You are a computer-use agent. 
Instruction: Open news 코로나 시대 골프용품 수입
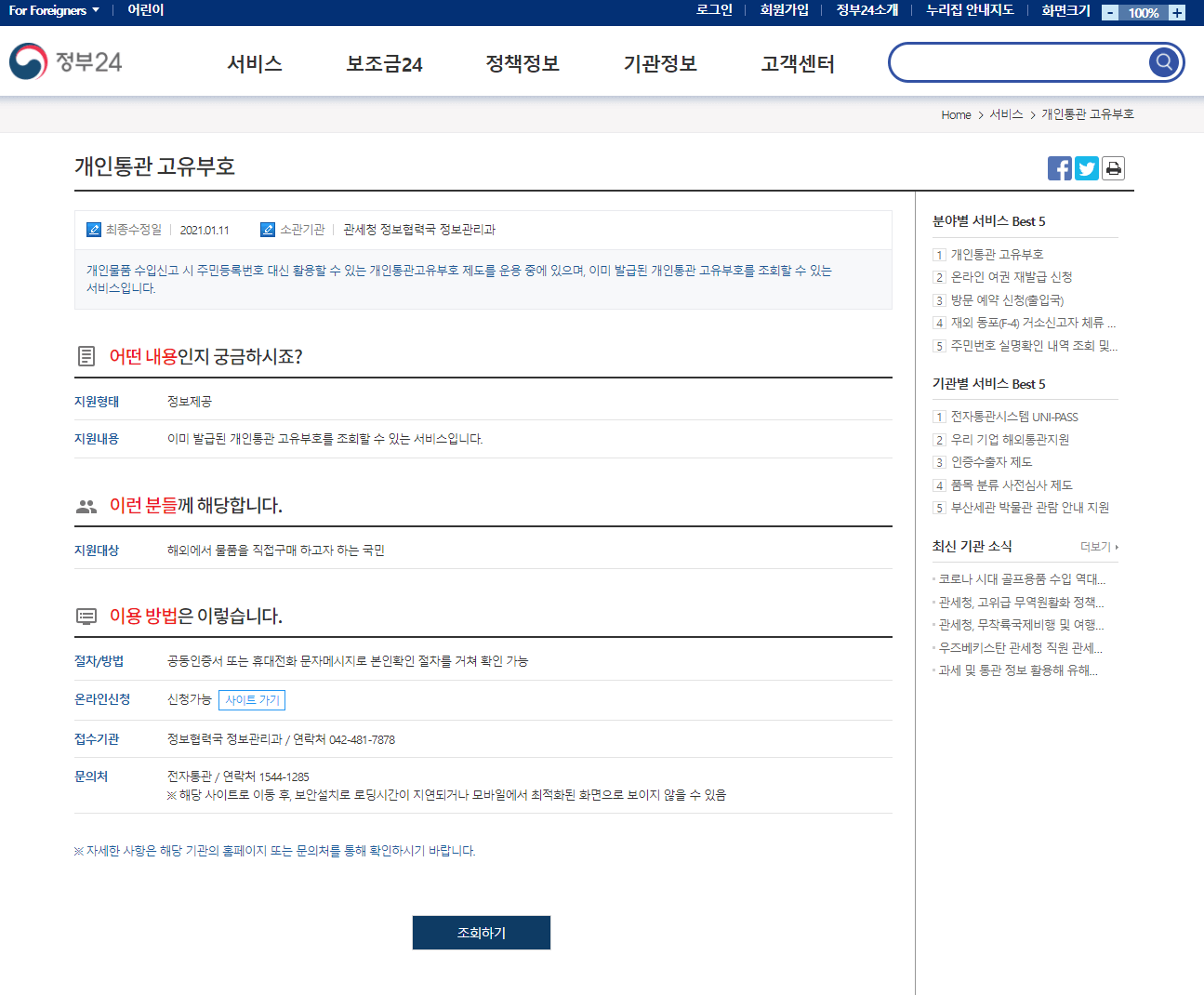point(1022,579)
